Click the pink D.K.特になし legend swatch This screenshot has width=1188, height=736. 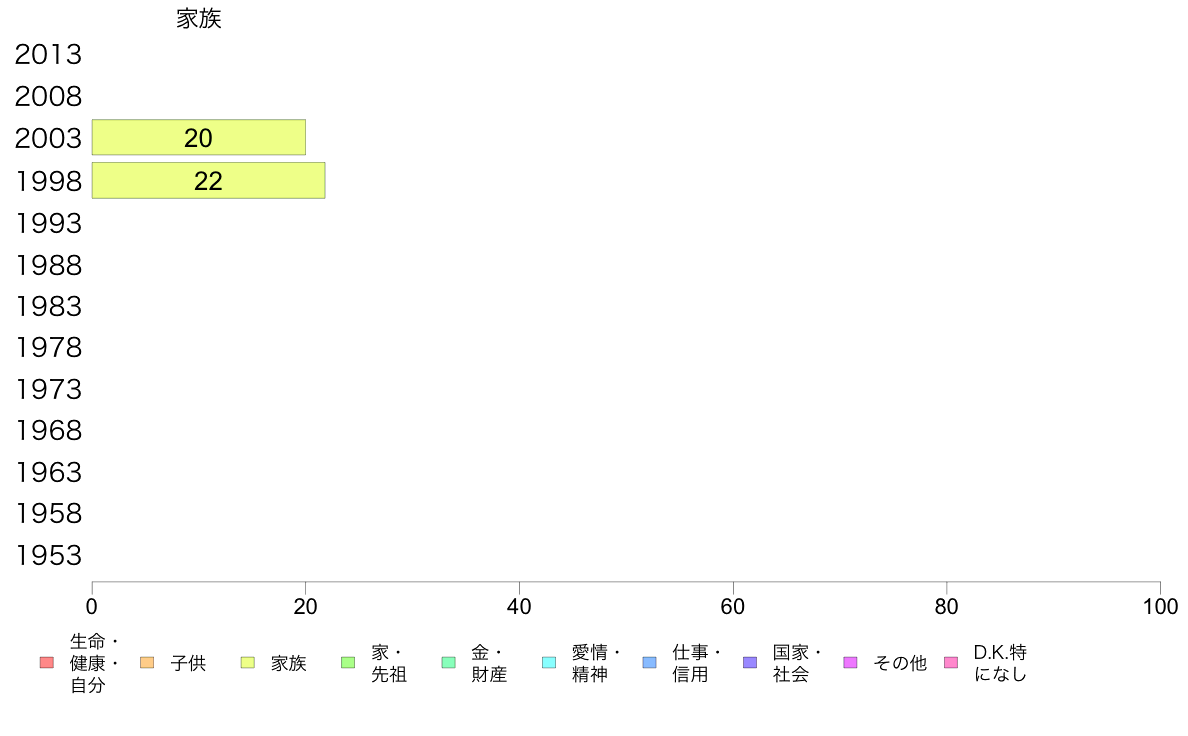point(951,663)
